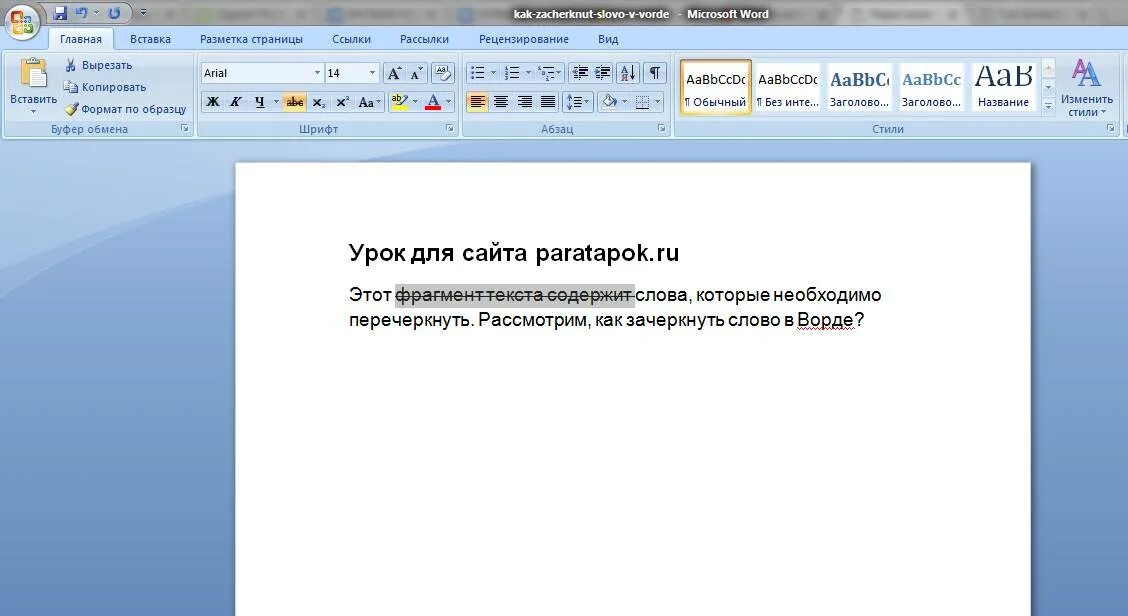Toggle subscript formatting

click(319, 102)
